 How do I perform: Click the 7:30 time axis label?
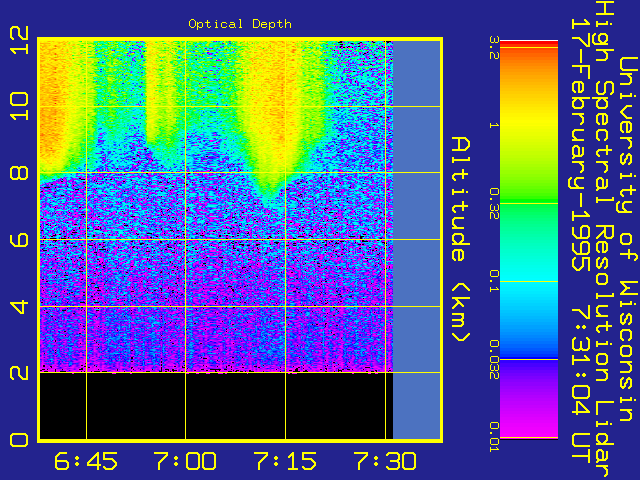point(385,461)
